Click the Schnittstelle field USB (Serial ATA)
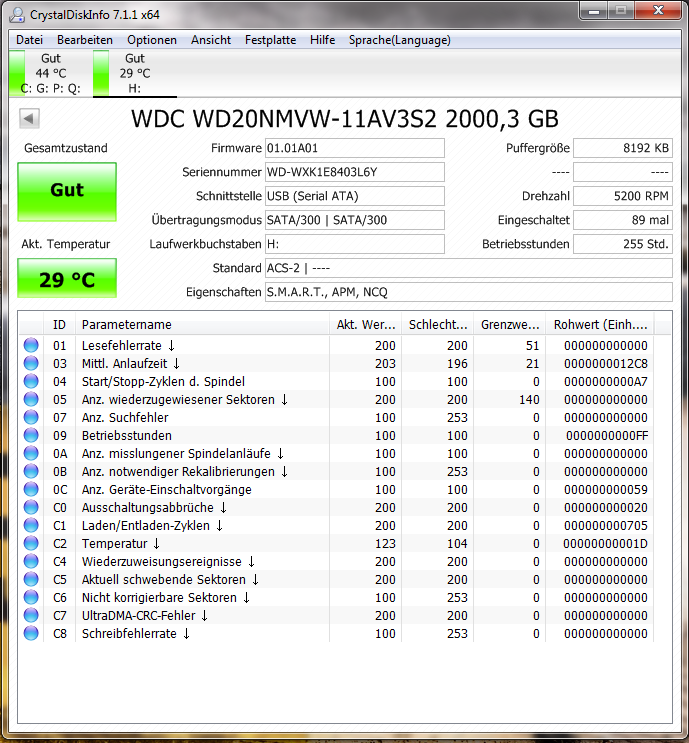The height and width of the screenshot is (743, 689). pyautogui.click(x=354, y=196)
